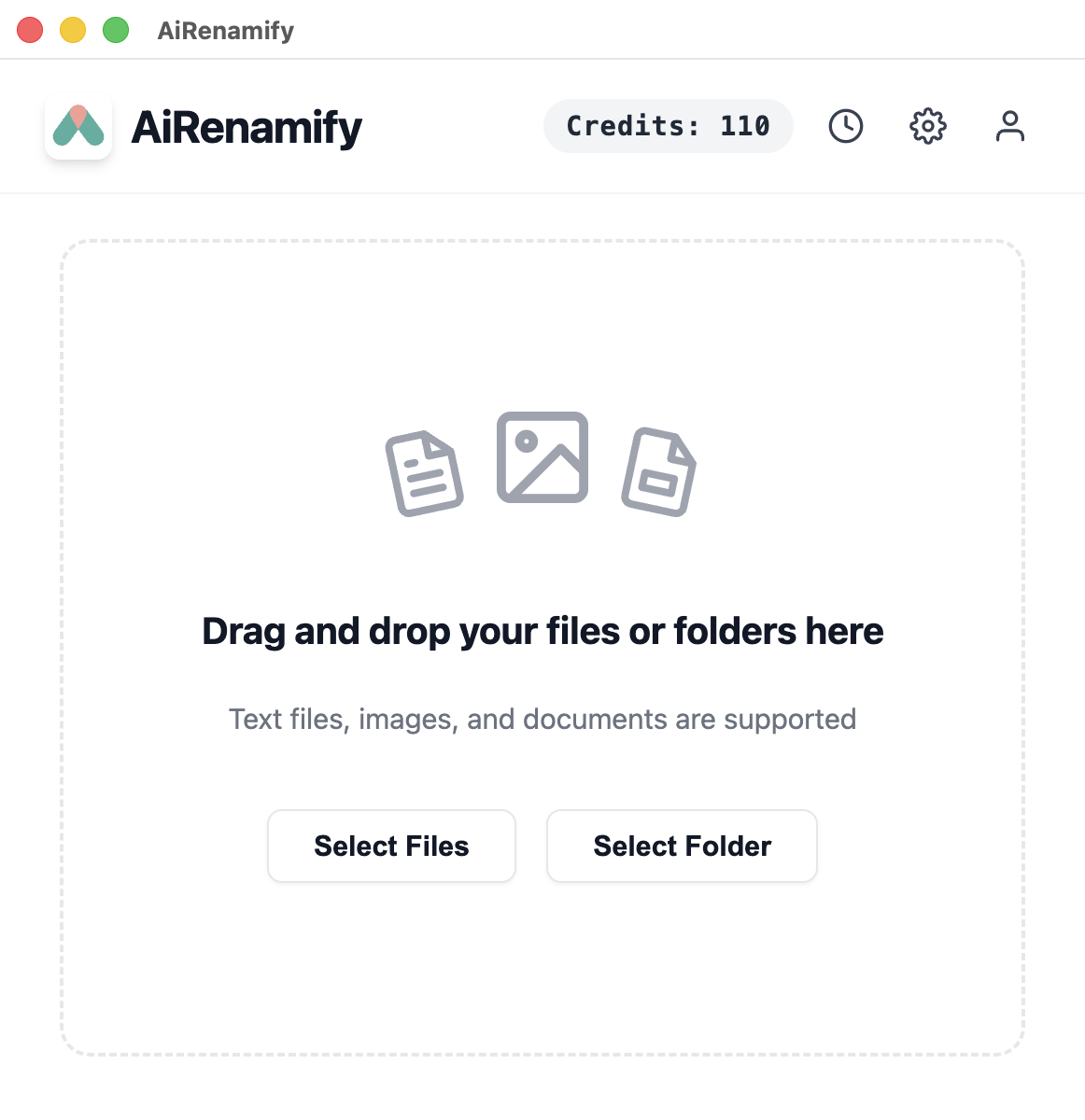Open the file picker with Select Files

pyautogui.click(x=391, y=846)
